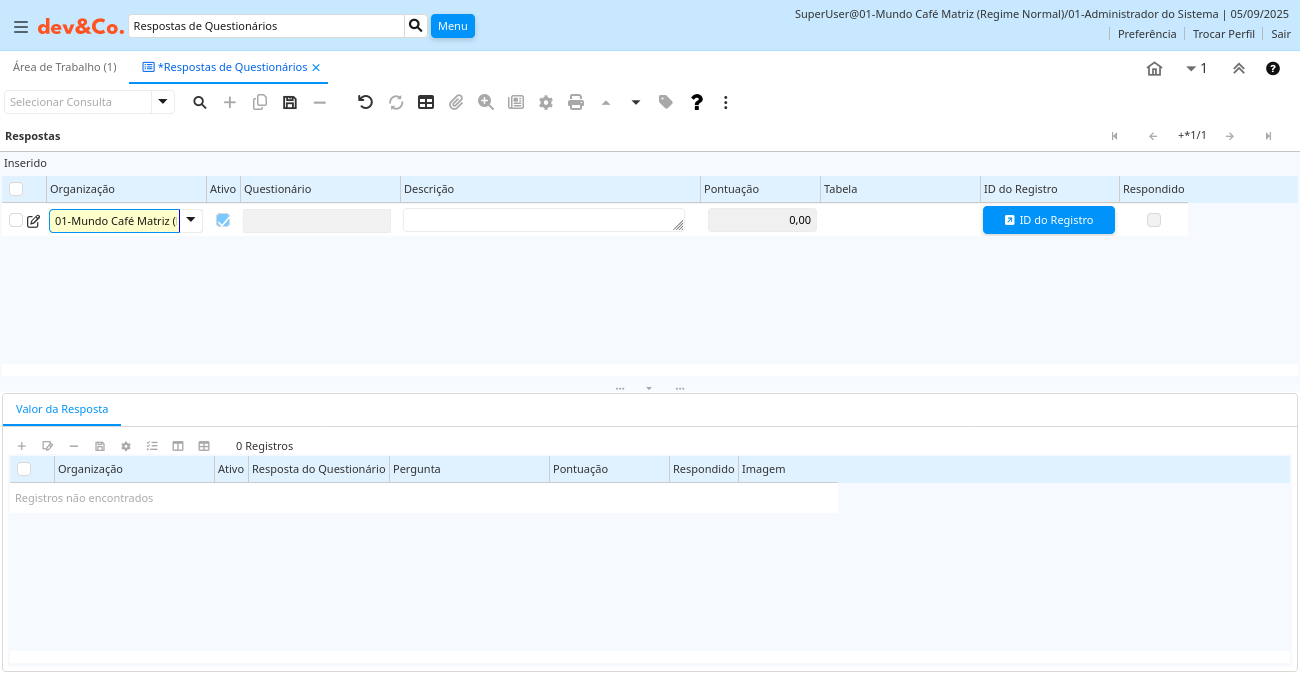The image size is (1300, 674).
Task: Click the Save record floppy disk icon
Action: pos(290,102)
